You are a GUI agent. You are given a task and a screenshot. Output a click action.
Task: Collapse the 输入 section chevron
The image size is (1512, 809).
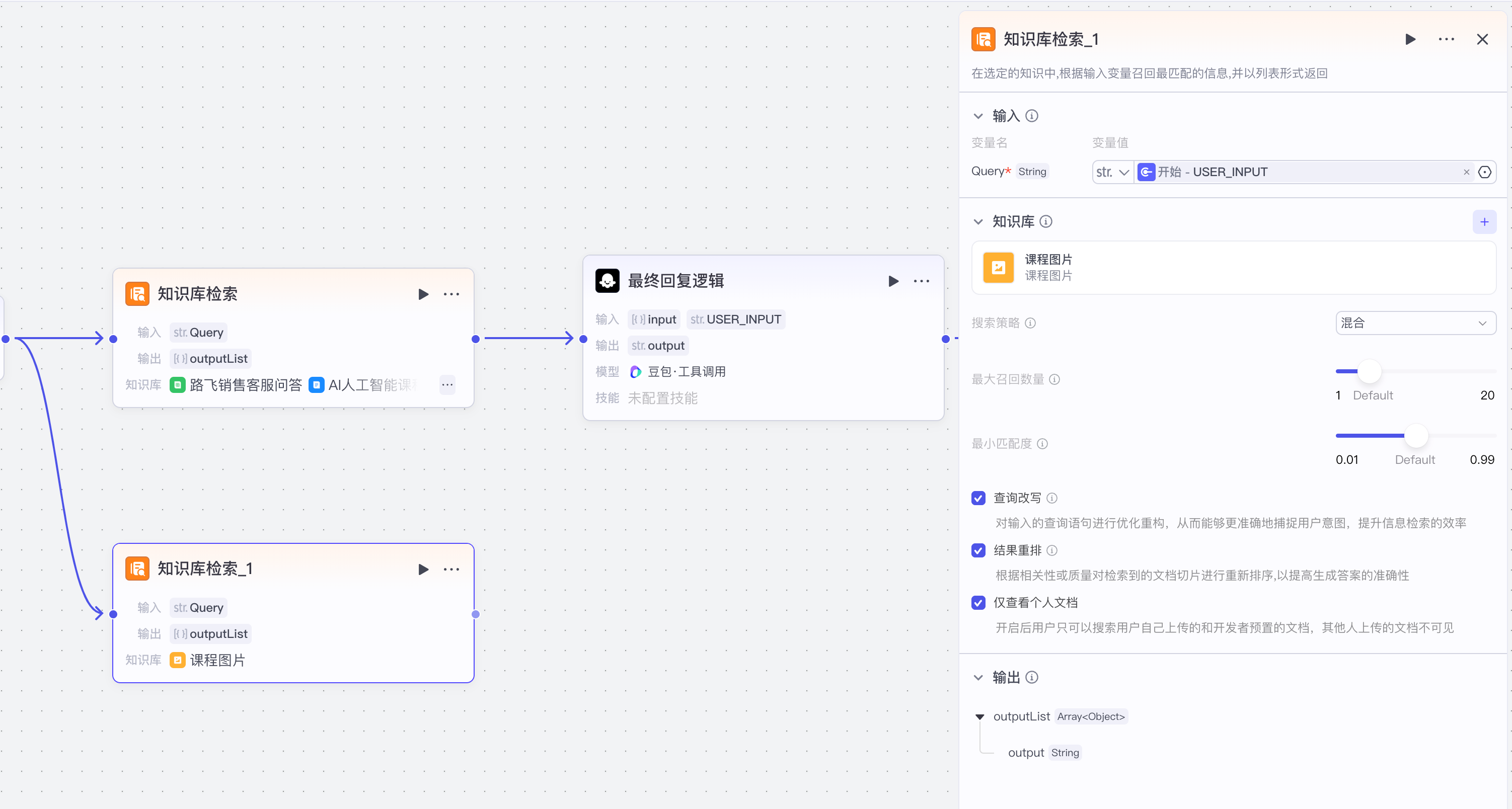[978, 116]
